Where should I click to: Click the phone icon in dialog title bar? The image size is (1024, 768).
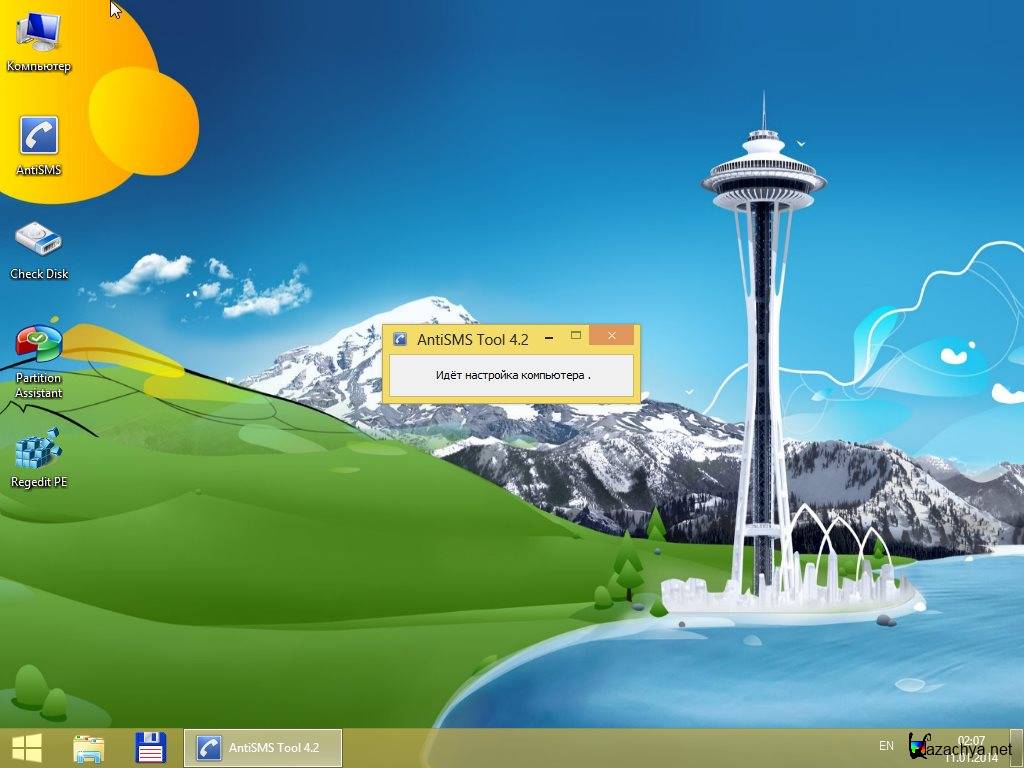399,339
